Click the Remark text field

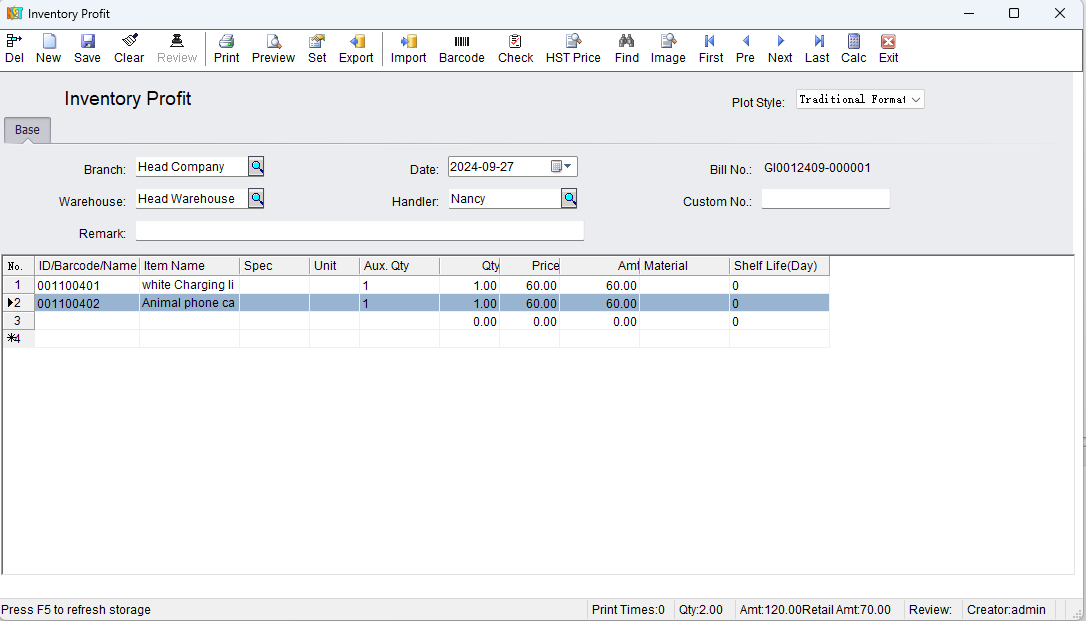point(359,232)
